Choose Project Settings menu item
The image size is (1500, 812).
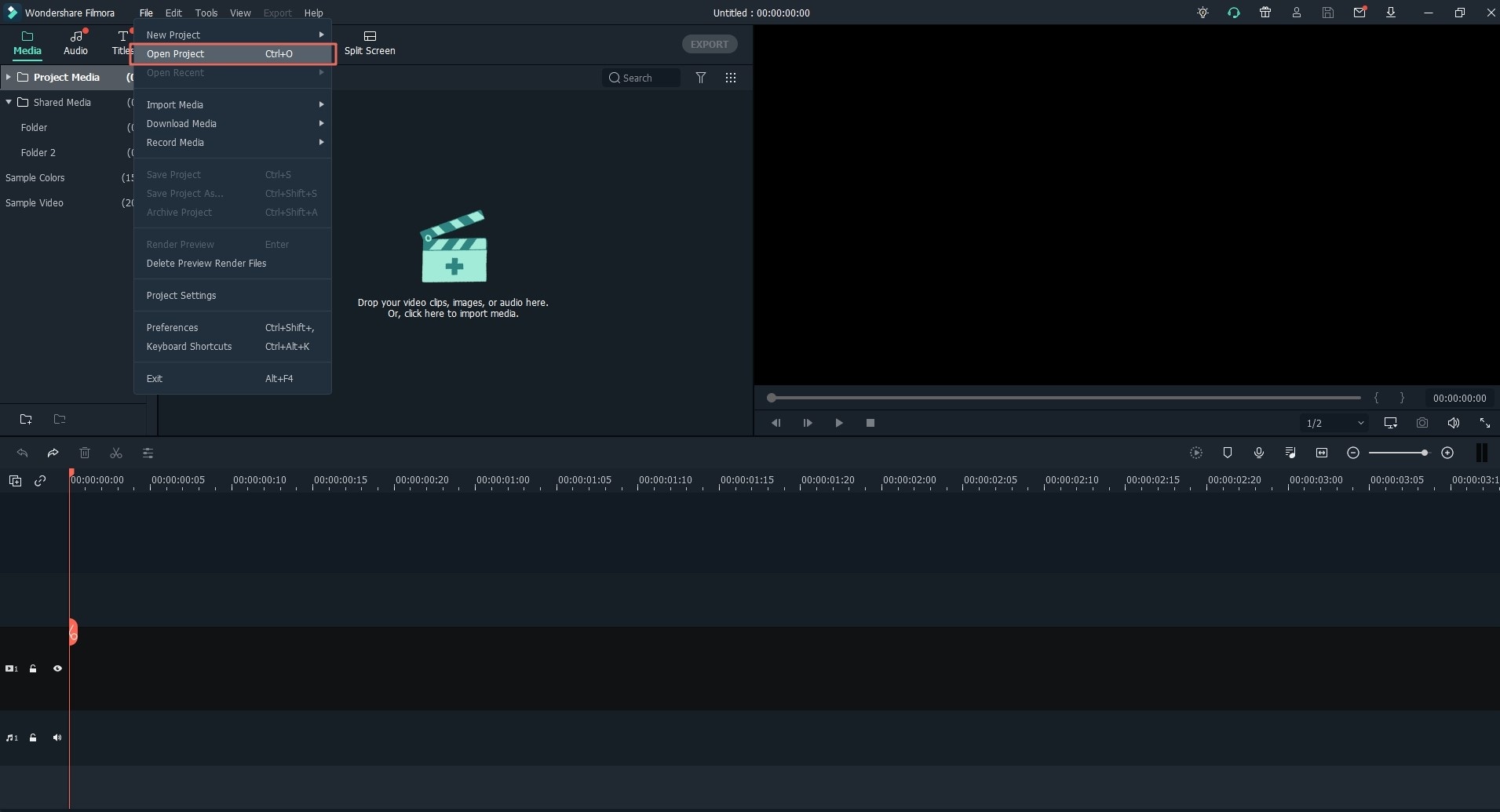tap(232, 295)
